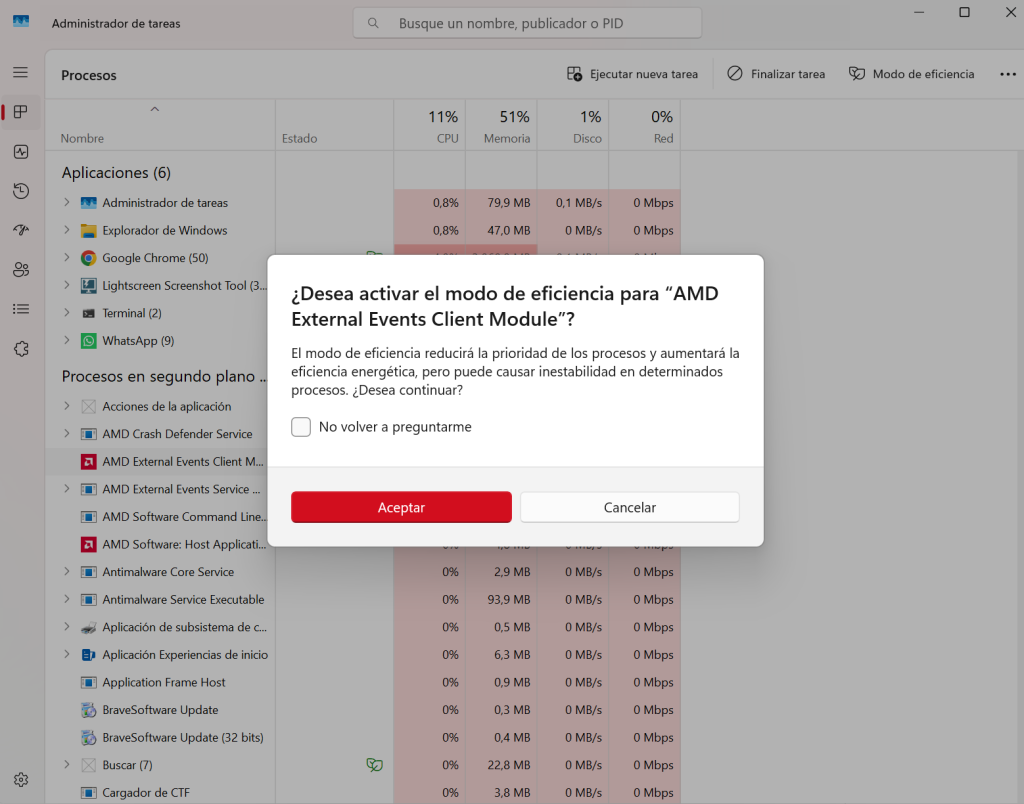Image resolution: width=1024 pixels, height=804 pixels.
Task: Expand the Buscar (7) group
Action: click(67, 765)
